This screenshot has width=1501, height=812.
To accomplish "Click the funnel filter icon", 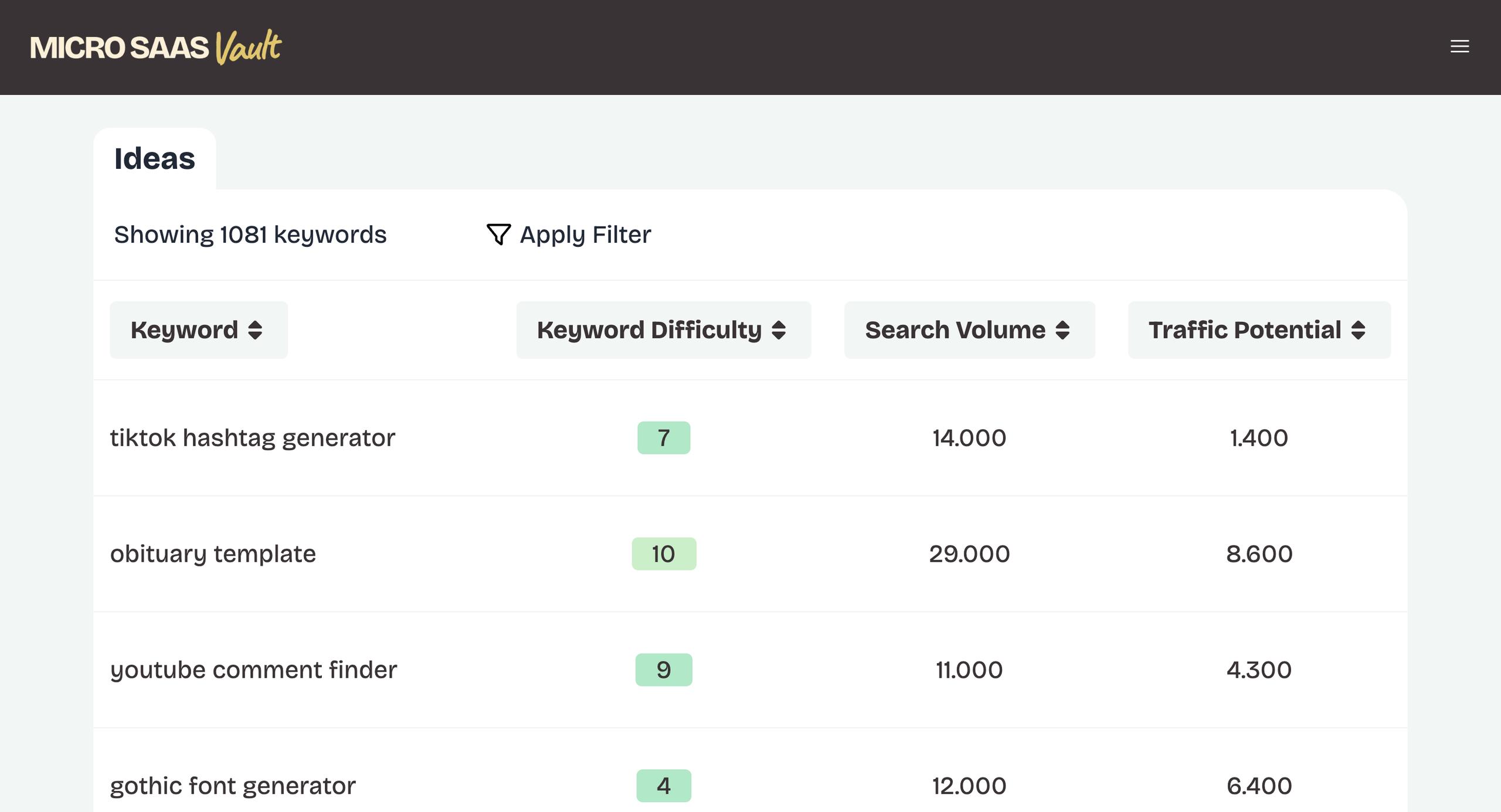I will (x=498, y=235).
